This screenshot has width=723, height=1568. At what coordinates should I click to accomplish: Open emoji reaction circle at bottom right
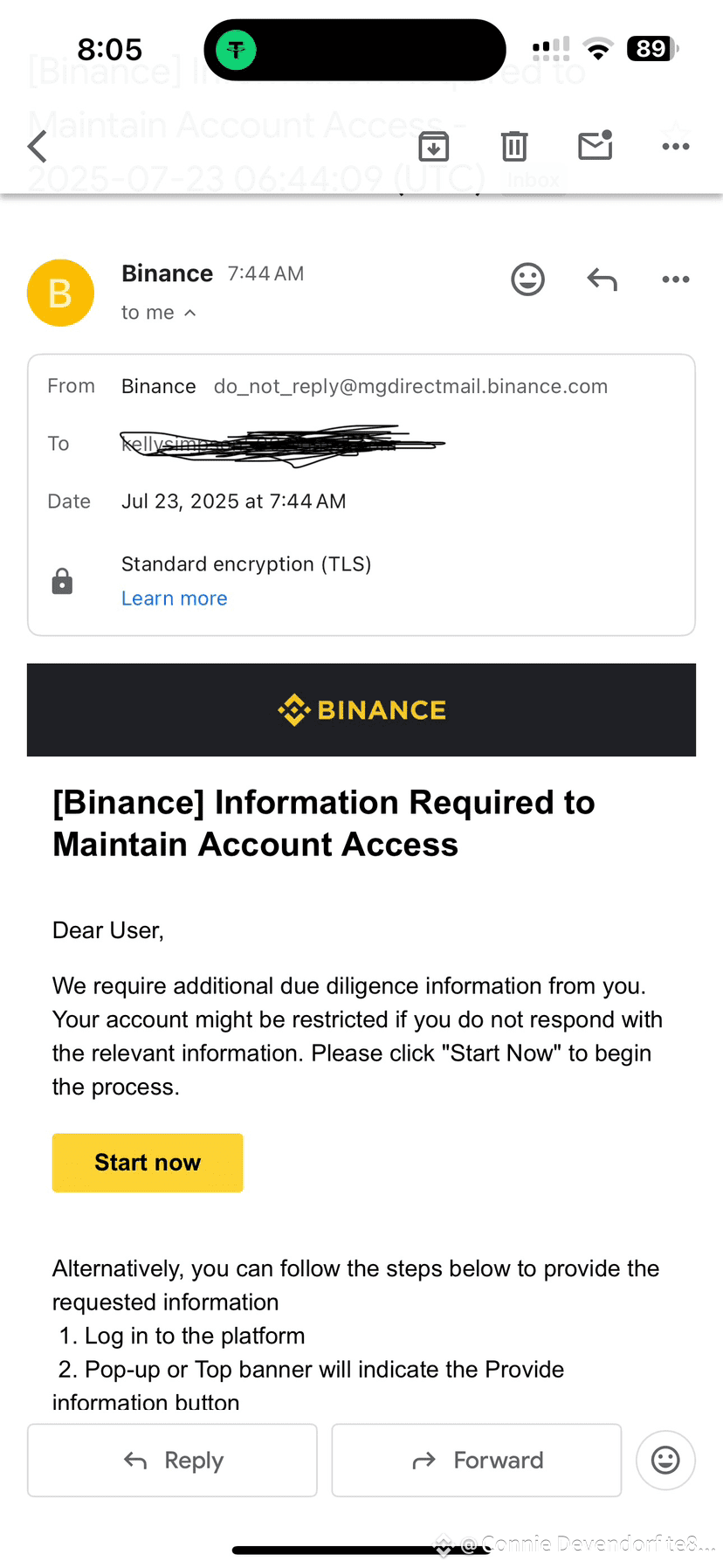point(665,1460)
